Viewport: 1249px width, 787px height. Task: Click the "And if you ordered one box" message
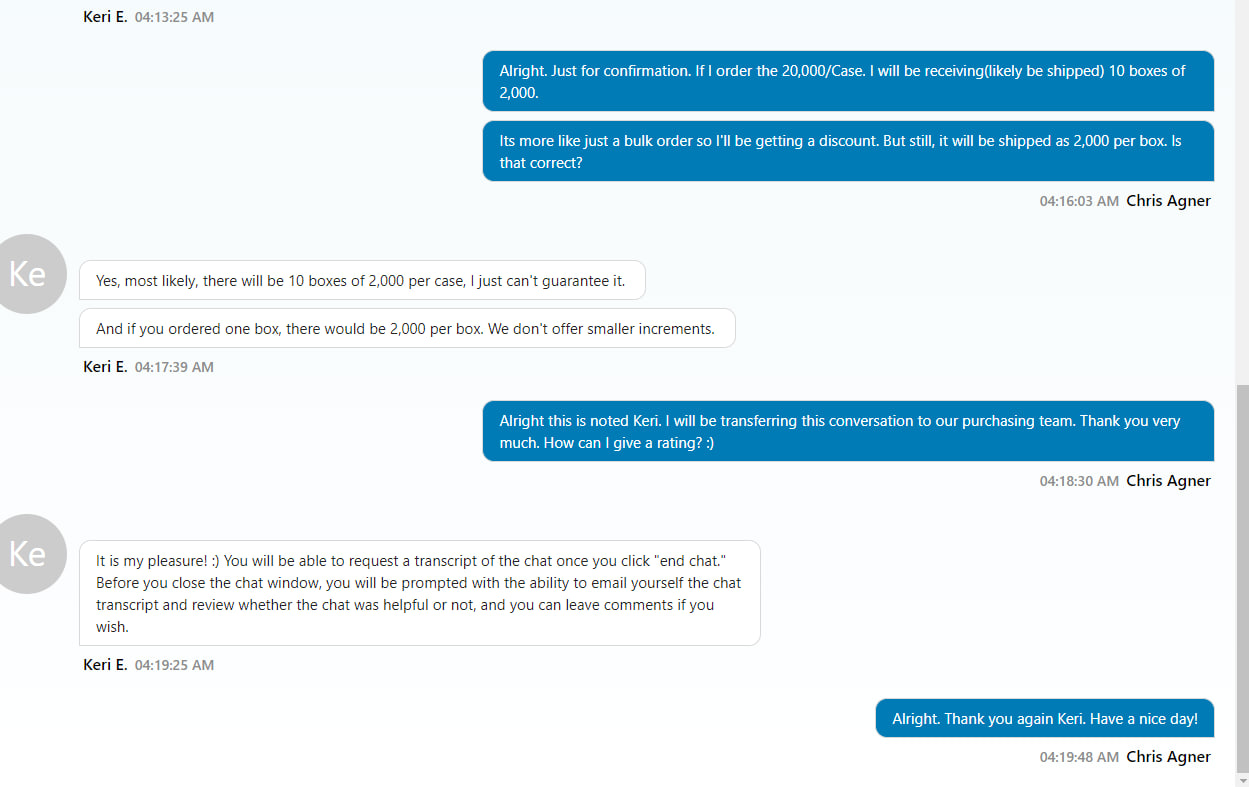(x=407, y=328)
